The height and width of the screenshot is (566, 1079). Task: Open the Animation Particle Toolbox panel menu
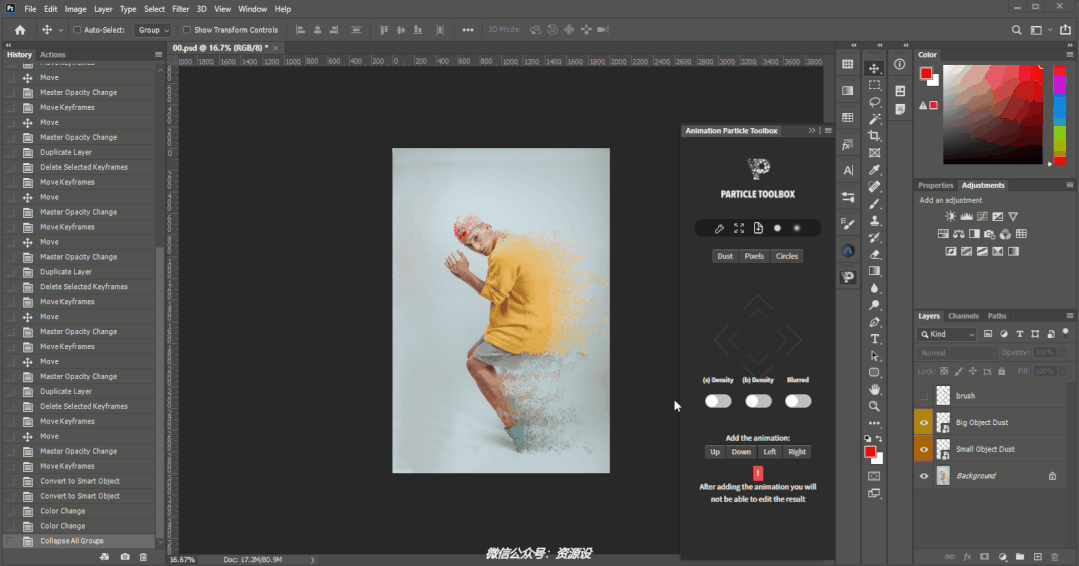coord(828,131)
